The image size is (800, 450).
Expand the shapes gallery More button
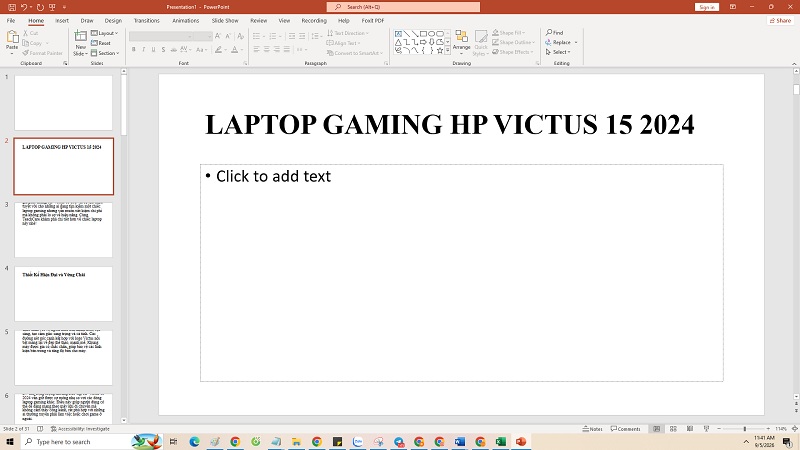[x=447, y=51]
